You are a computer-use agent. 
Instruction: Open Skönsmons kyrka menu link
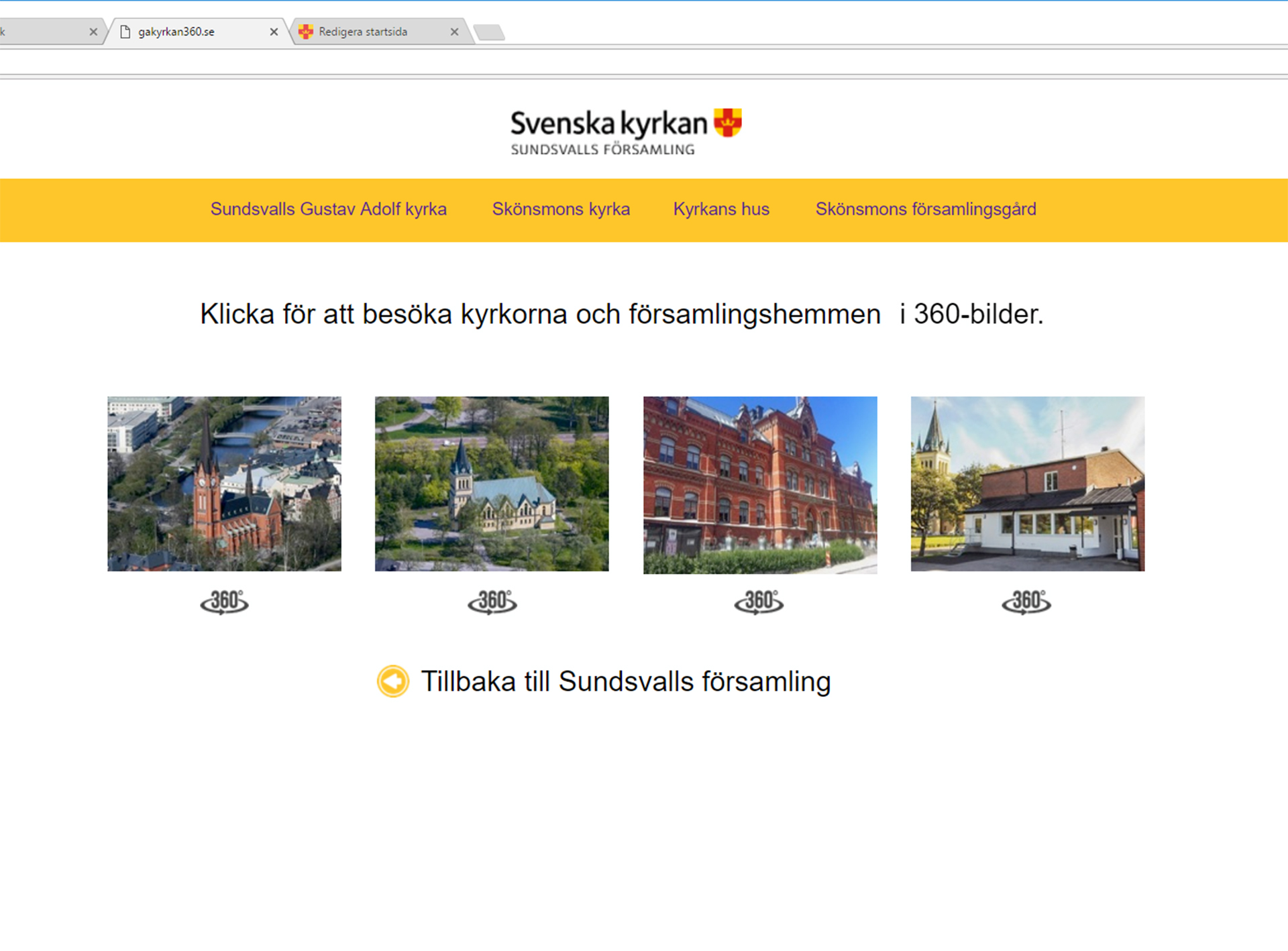(x=561, y=209)
